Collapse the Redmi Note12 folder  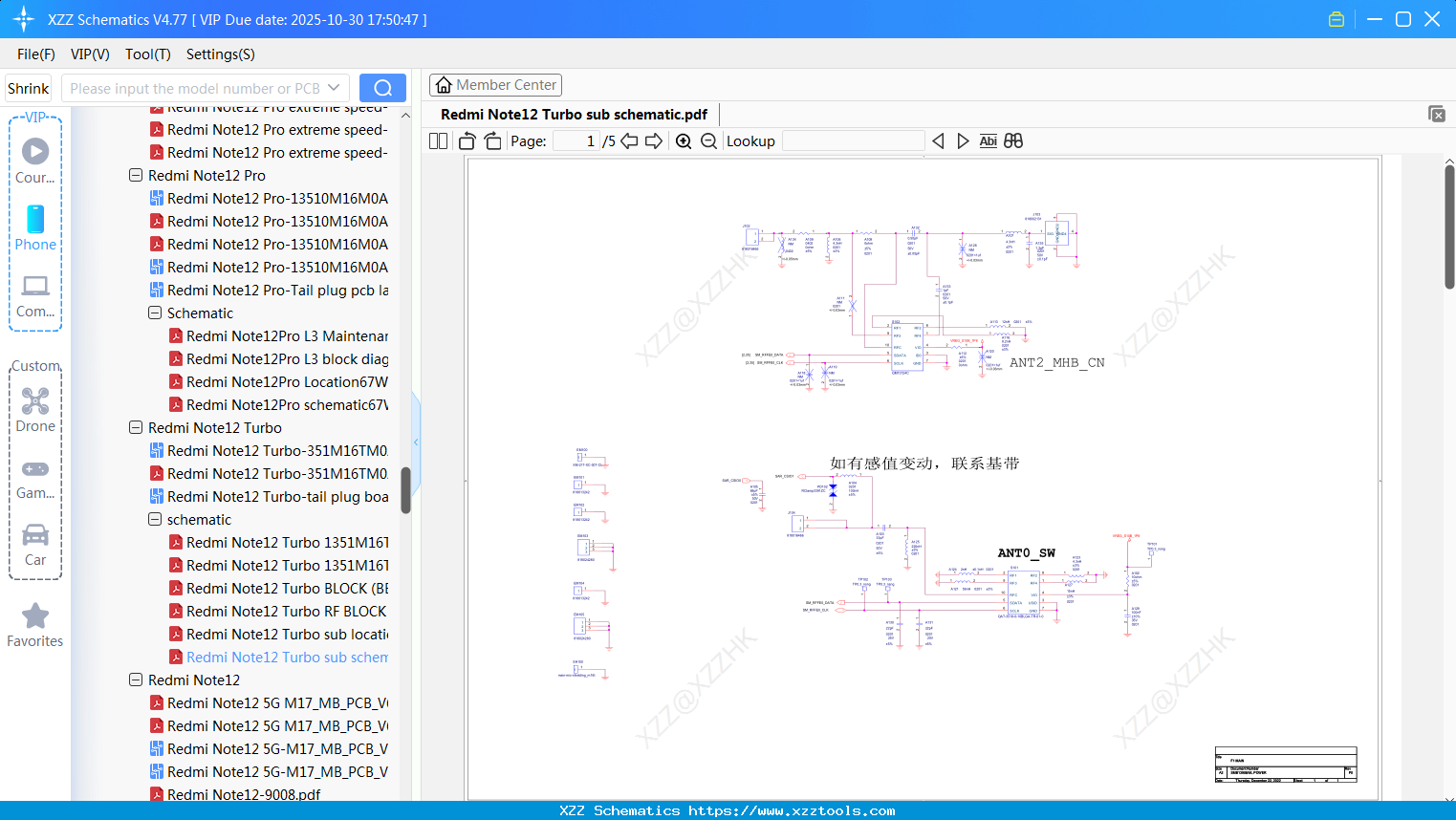(x=136, y=680)
